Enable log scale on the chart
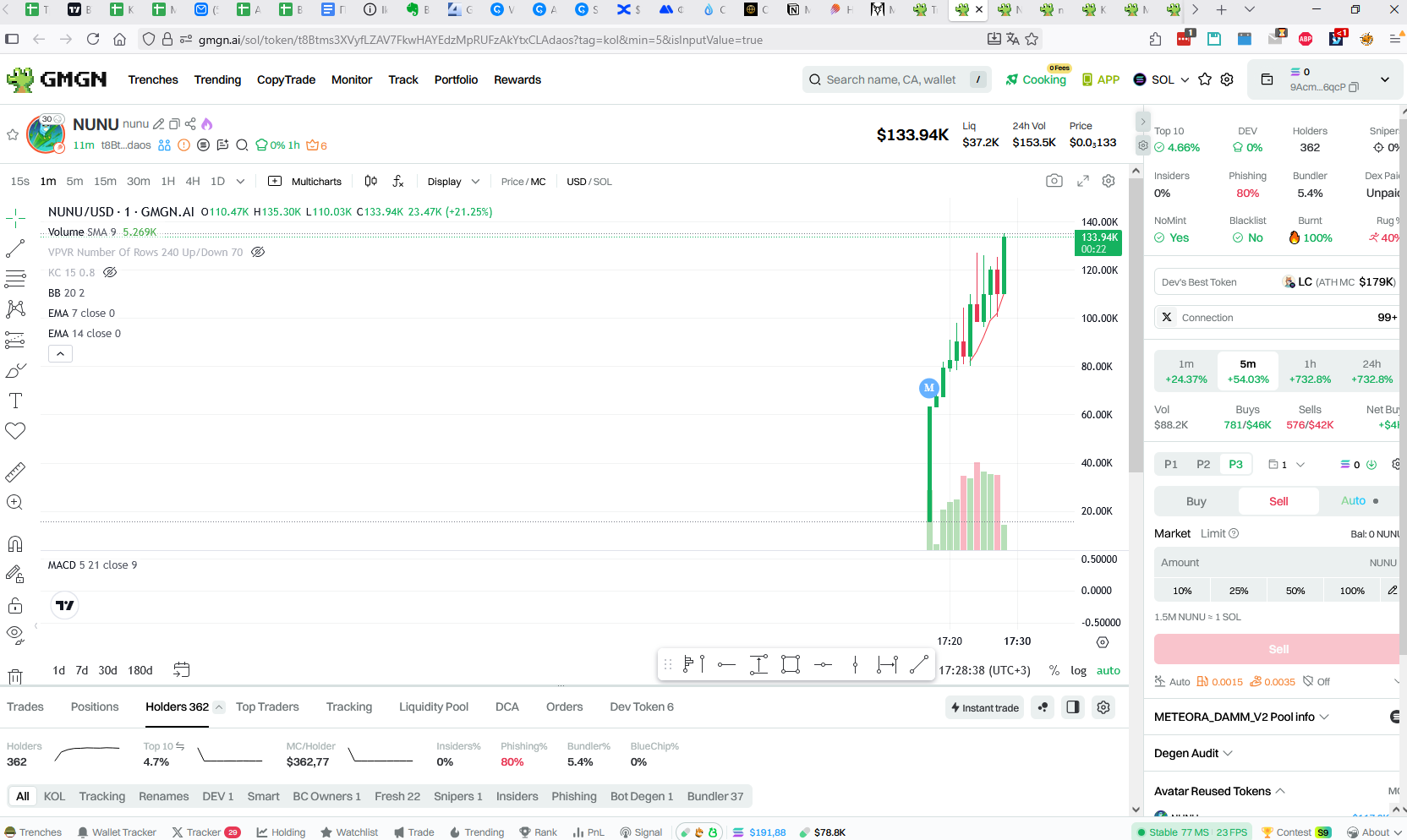 pyautogui.click(x=1078, y=670)
